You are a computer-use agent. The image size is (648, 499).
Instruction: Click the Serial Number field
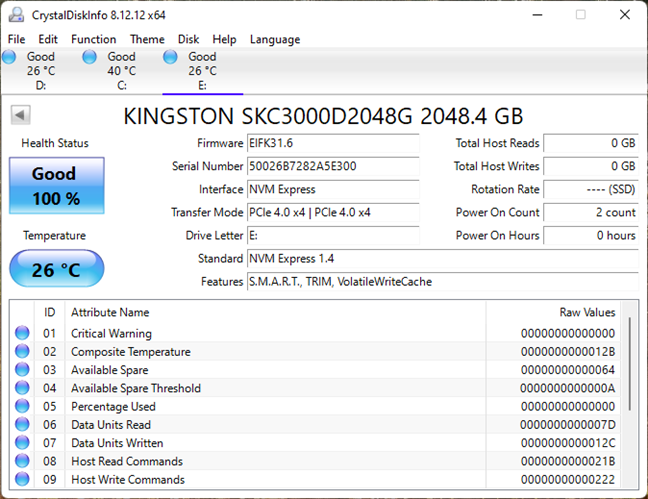pyautogui.click(x=333, y=166)
